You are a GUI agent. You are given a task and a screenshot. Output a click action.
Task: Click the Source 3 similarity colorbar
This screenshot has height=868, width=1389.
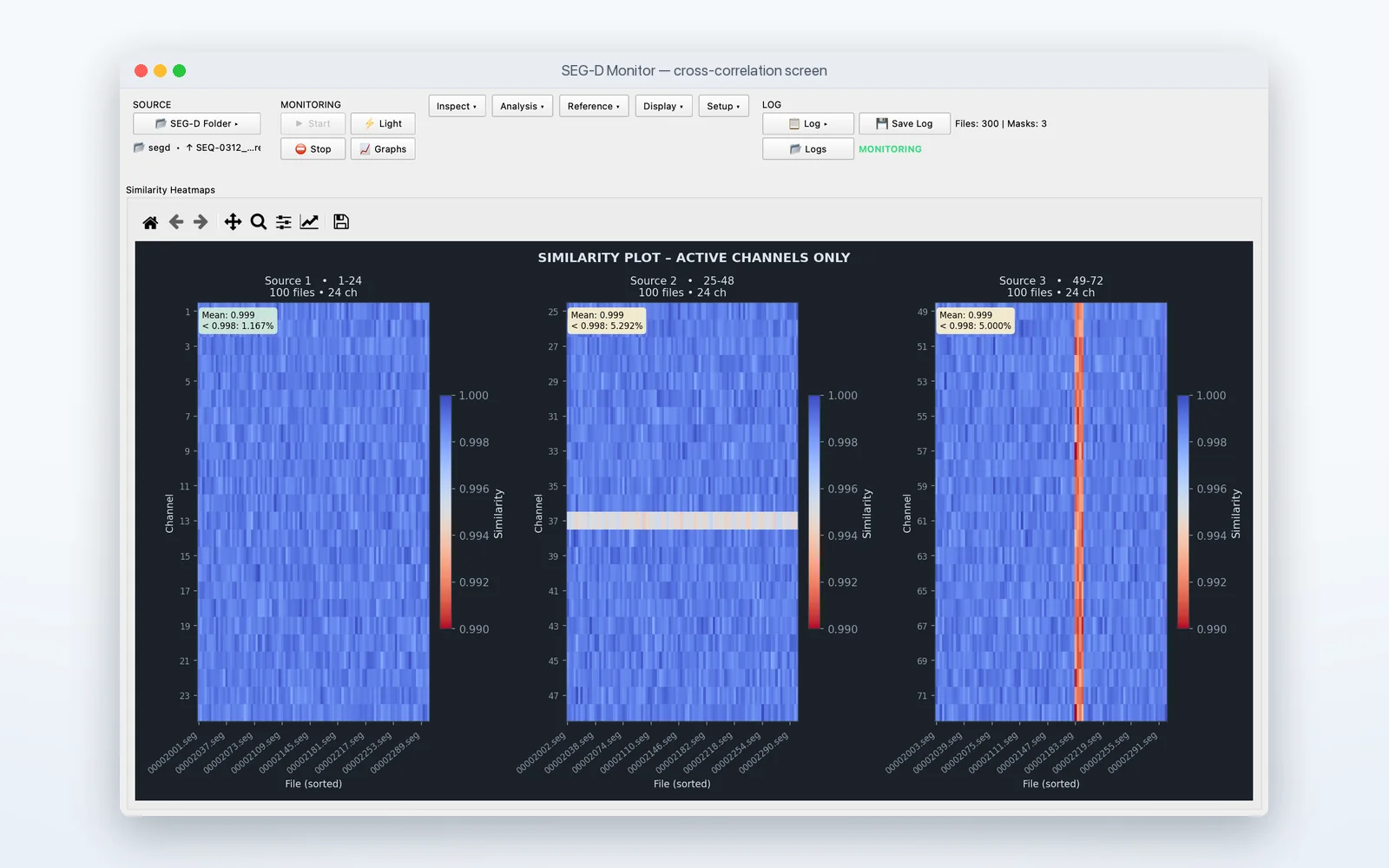click(1183, 512)
